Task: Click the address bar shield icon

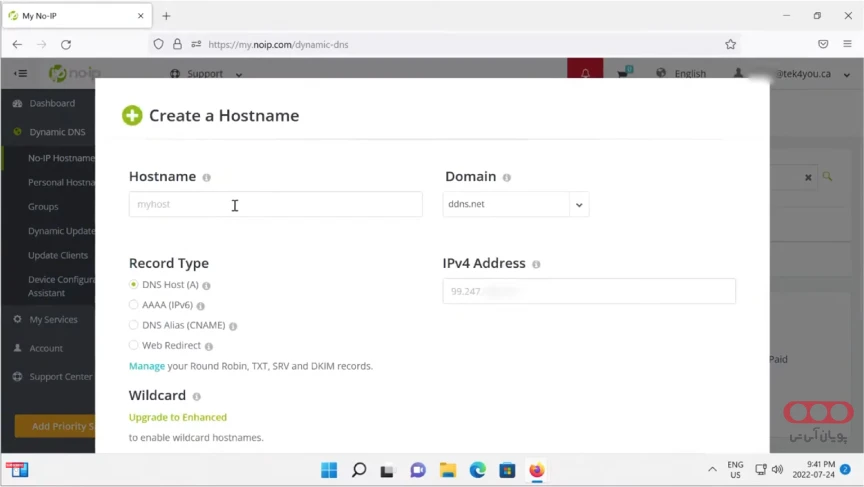Action: [159, 44]
